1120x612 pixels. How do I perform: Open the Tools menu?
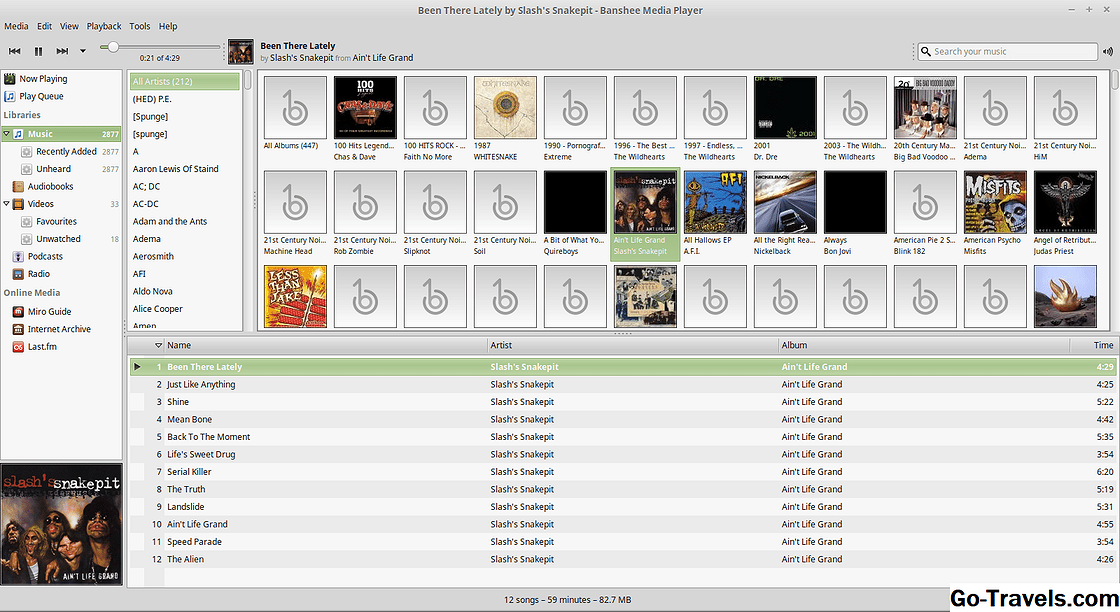pos(140,26)
